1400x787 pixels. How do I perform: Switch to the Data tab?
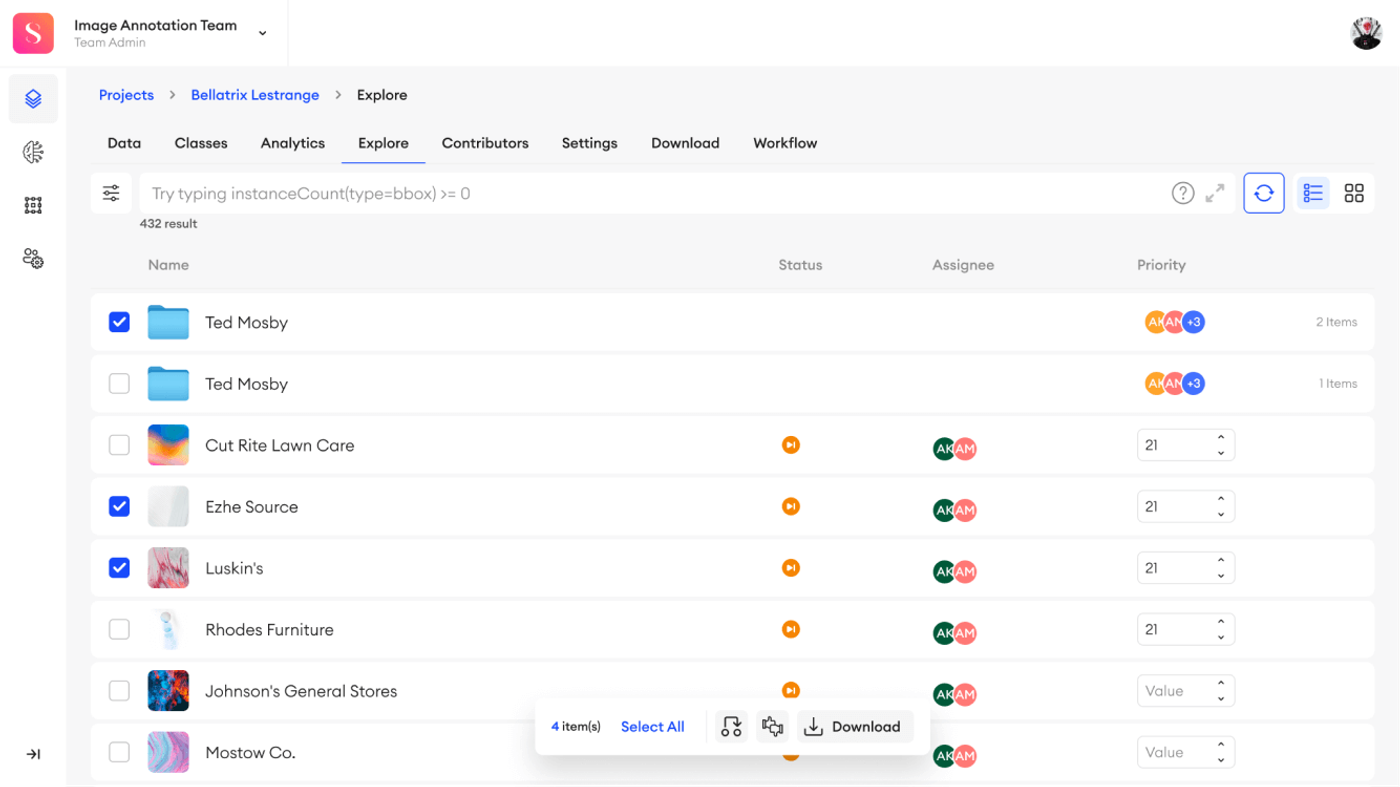click(x=124, y=143)
